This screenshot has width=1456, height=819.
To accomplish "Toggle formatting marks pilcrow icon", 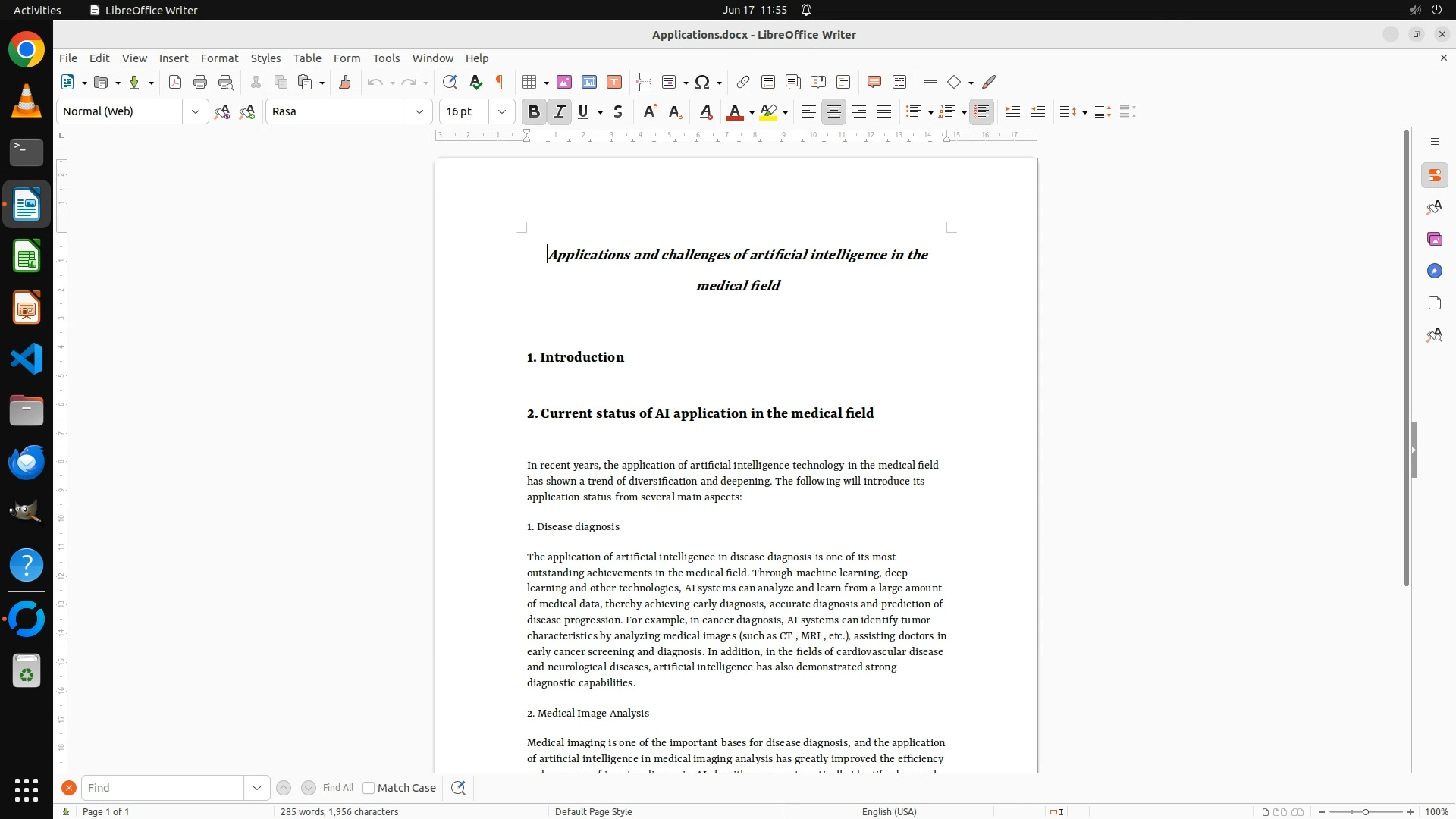I will tap(500, 83).
